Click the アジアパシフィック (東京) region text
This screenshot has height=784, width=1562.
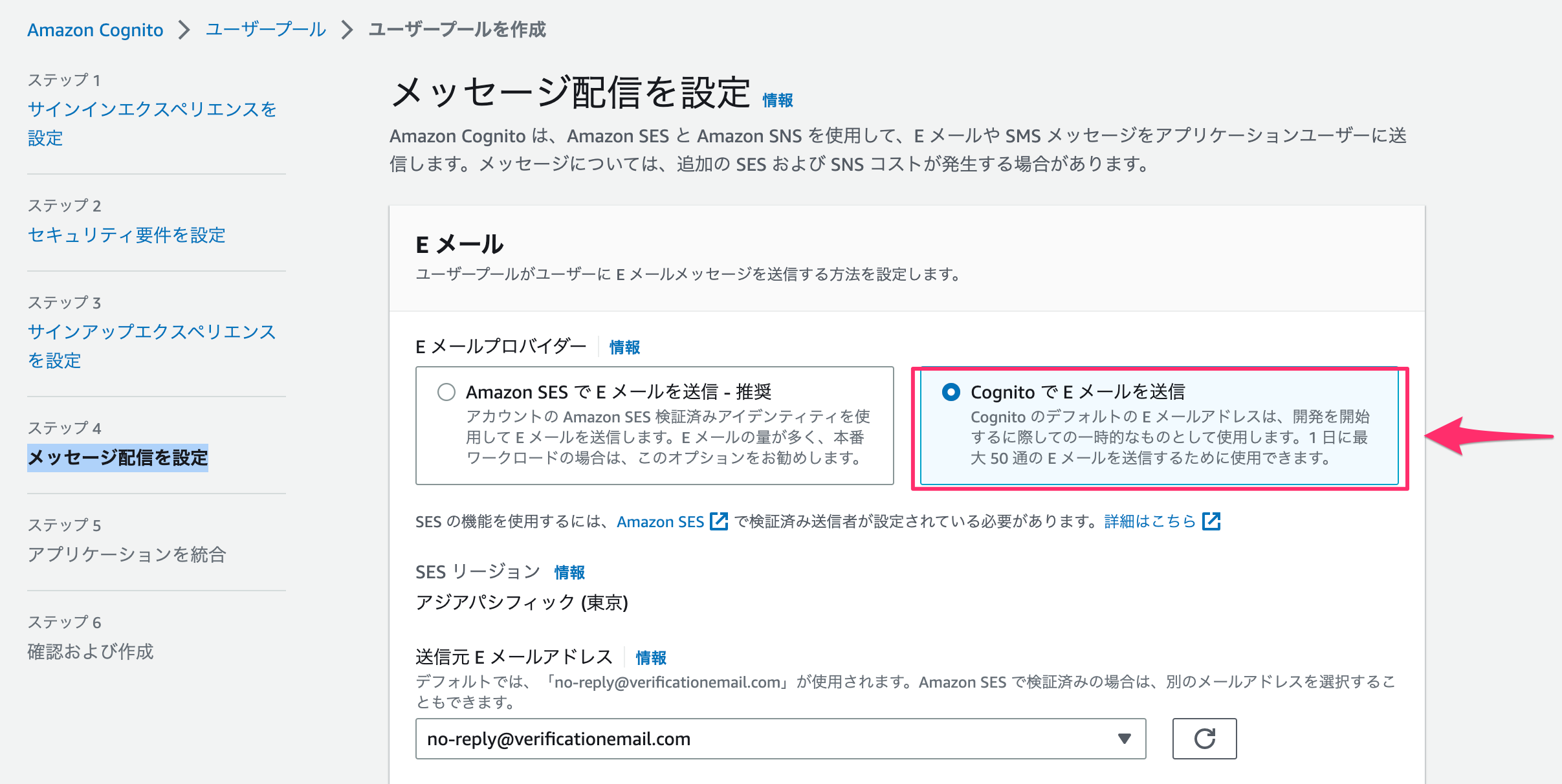(522, 602)
